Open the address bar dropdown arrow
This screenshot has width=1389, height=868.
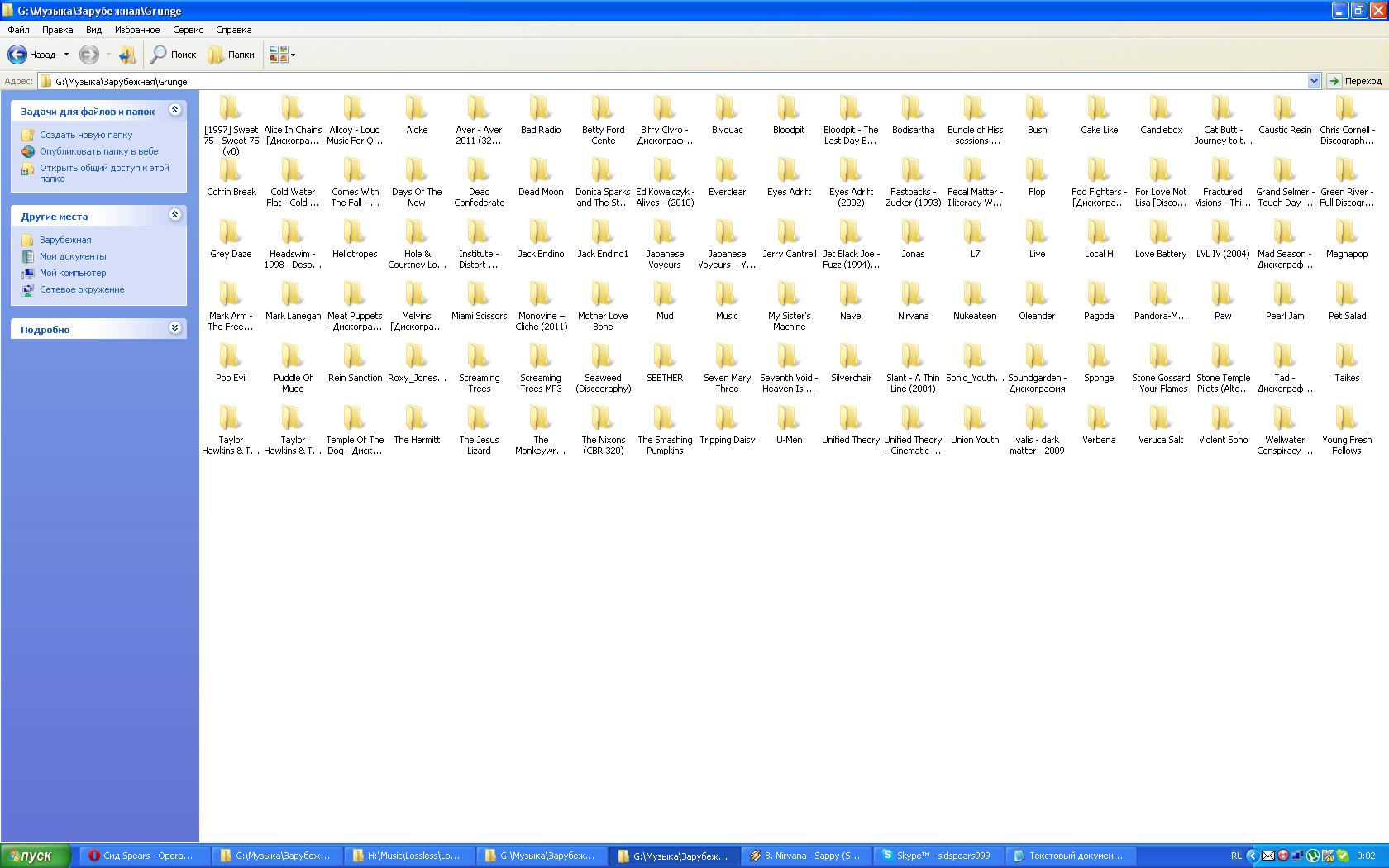[1314, 81]
